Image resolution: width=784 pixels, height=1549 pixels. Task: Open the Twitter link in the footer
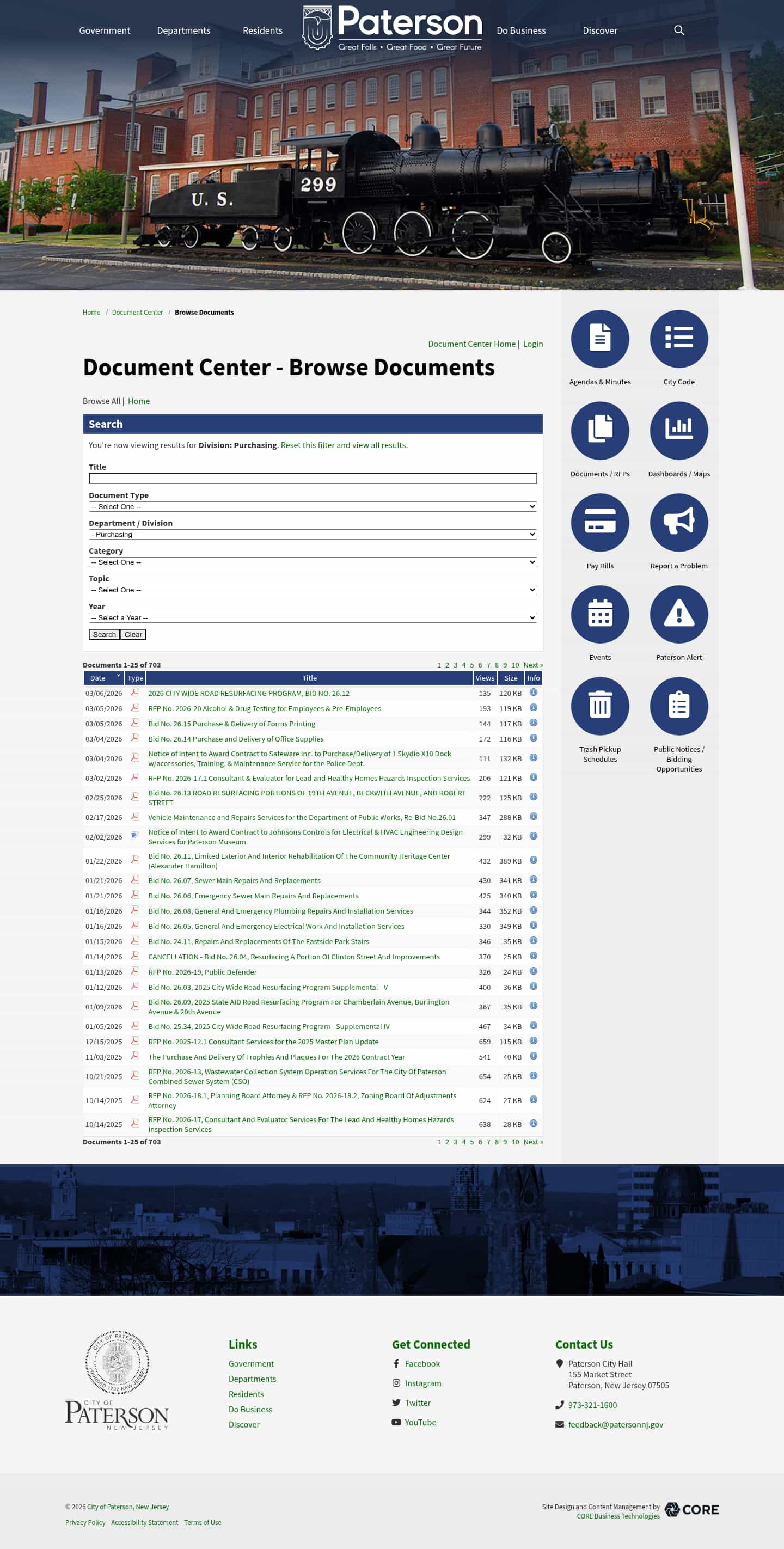pyautogui.click(x=417, y=1403)
